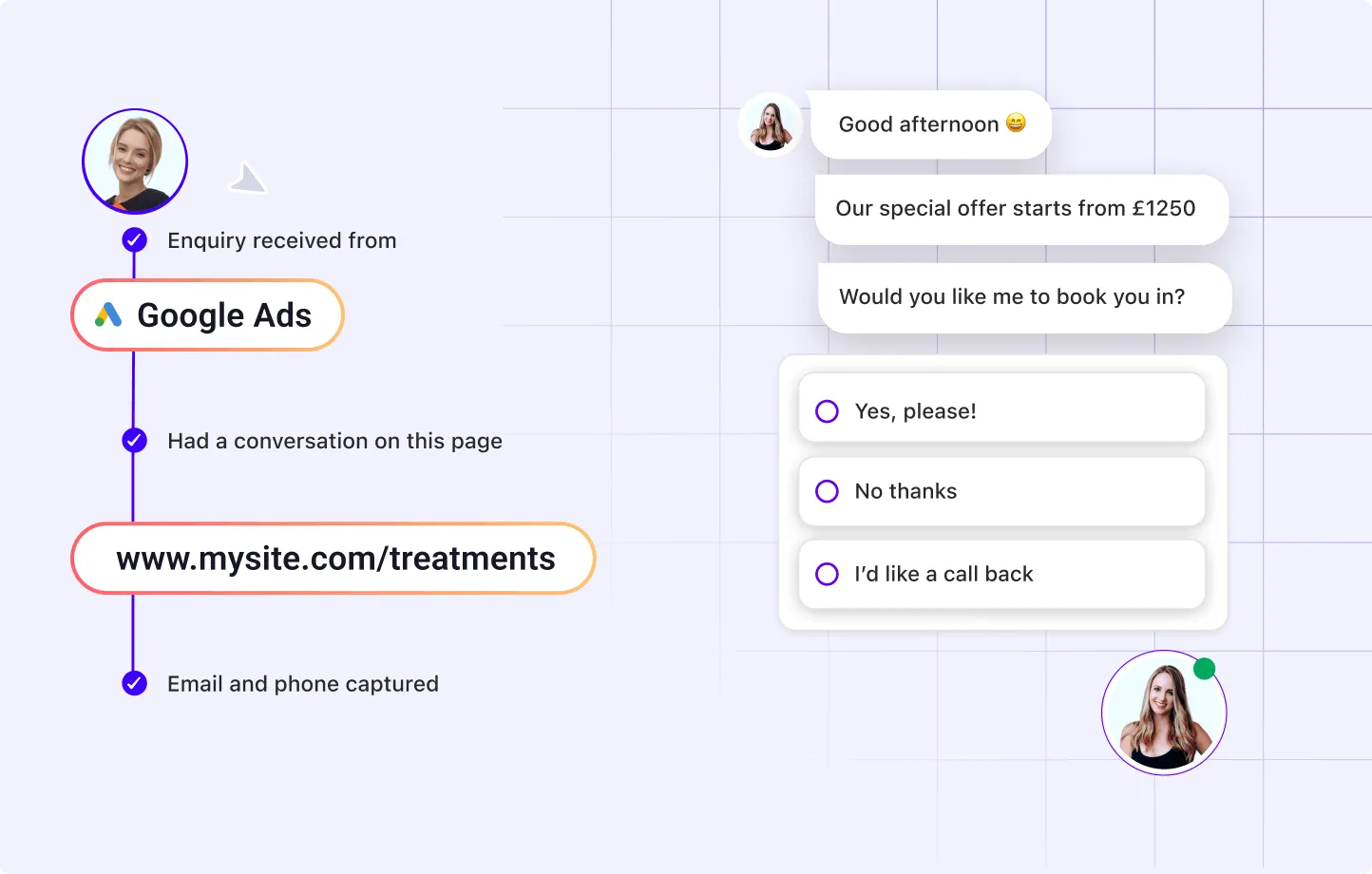Click the green online status dot
This screenshot has width=1372, height=874.
click(x=1204, y=669)
